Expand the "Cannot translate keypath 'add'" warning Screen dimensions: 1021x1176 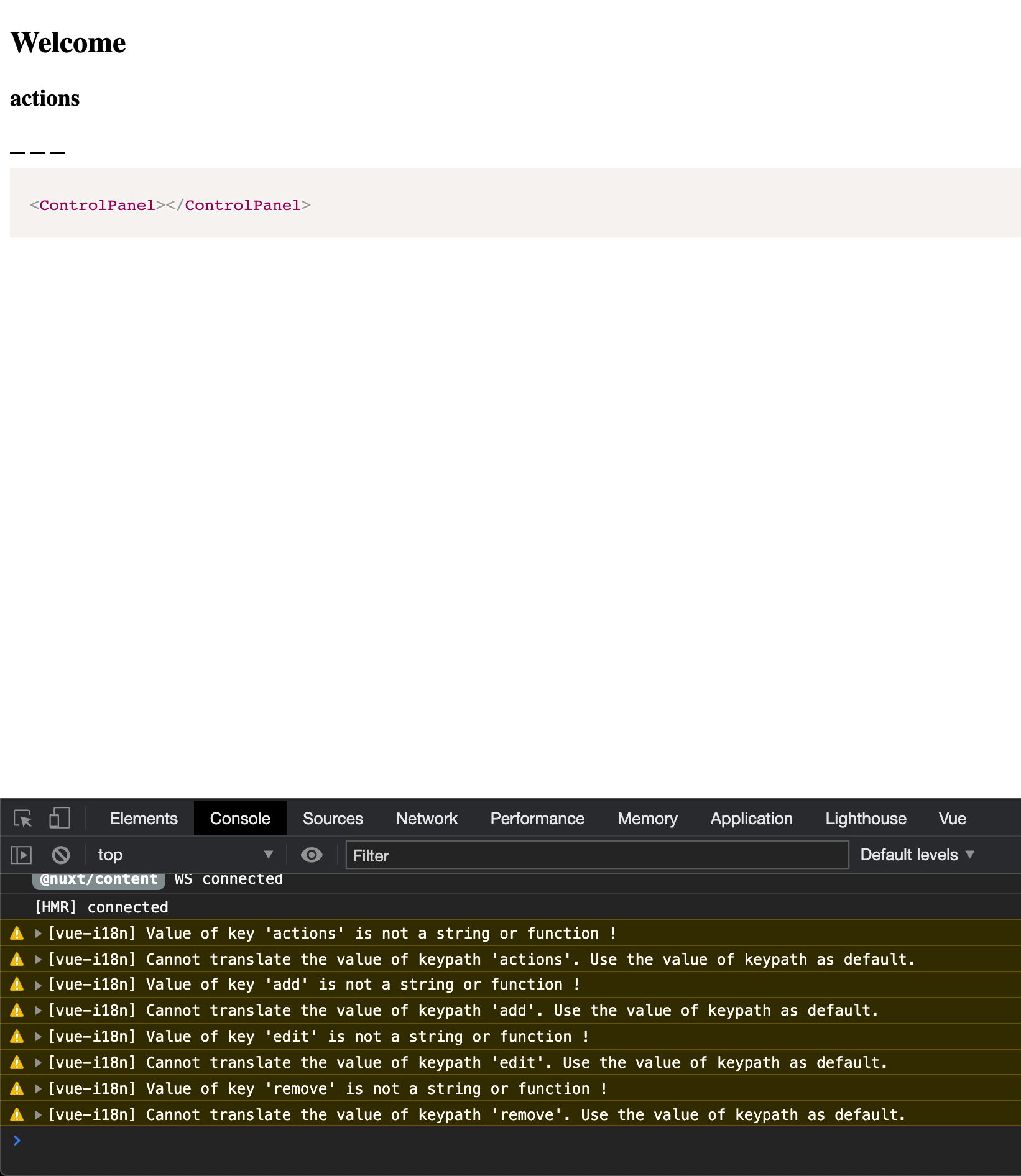tap(38, 1011)
